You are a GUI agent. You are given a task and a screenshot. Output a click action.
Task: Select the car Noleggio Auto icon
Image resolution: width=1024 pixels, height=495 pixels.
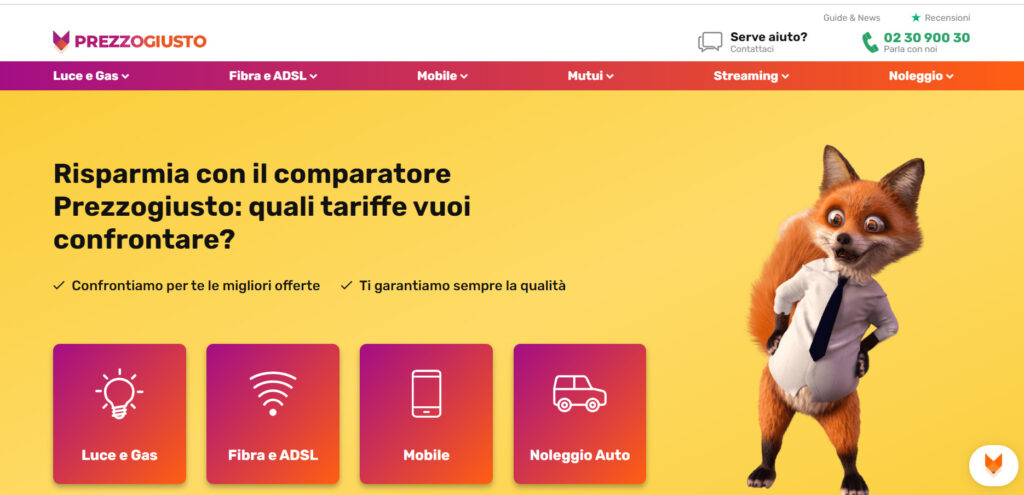[580, 393]
